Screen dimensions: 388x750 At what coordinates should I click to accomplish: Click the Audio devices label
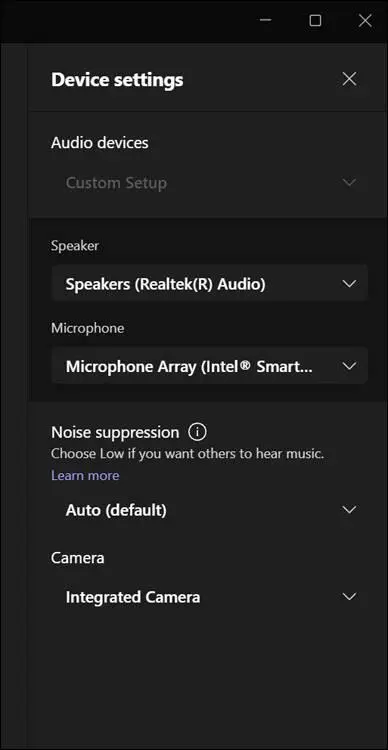100,143
